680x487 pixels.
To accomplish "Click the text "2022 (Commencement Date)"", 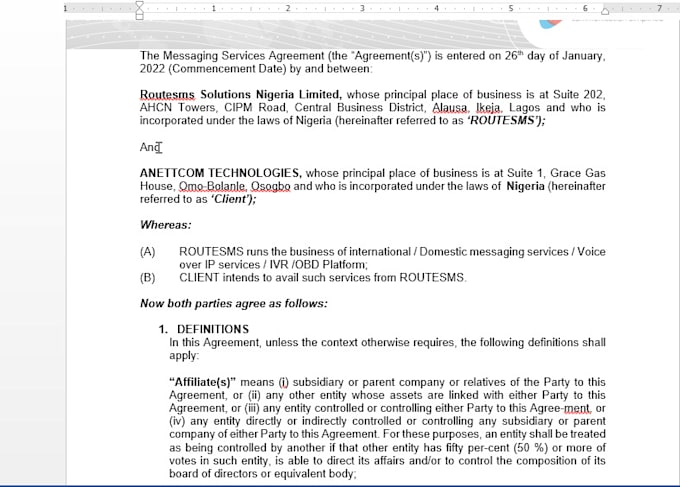I will [213, 69].
